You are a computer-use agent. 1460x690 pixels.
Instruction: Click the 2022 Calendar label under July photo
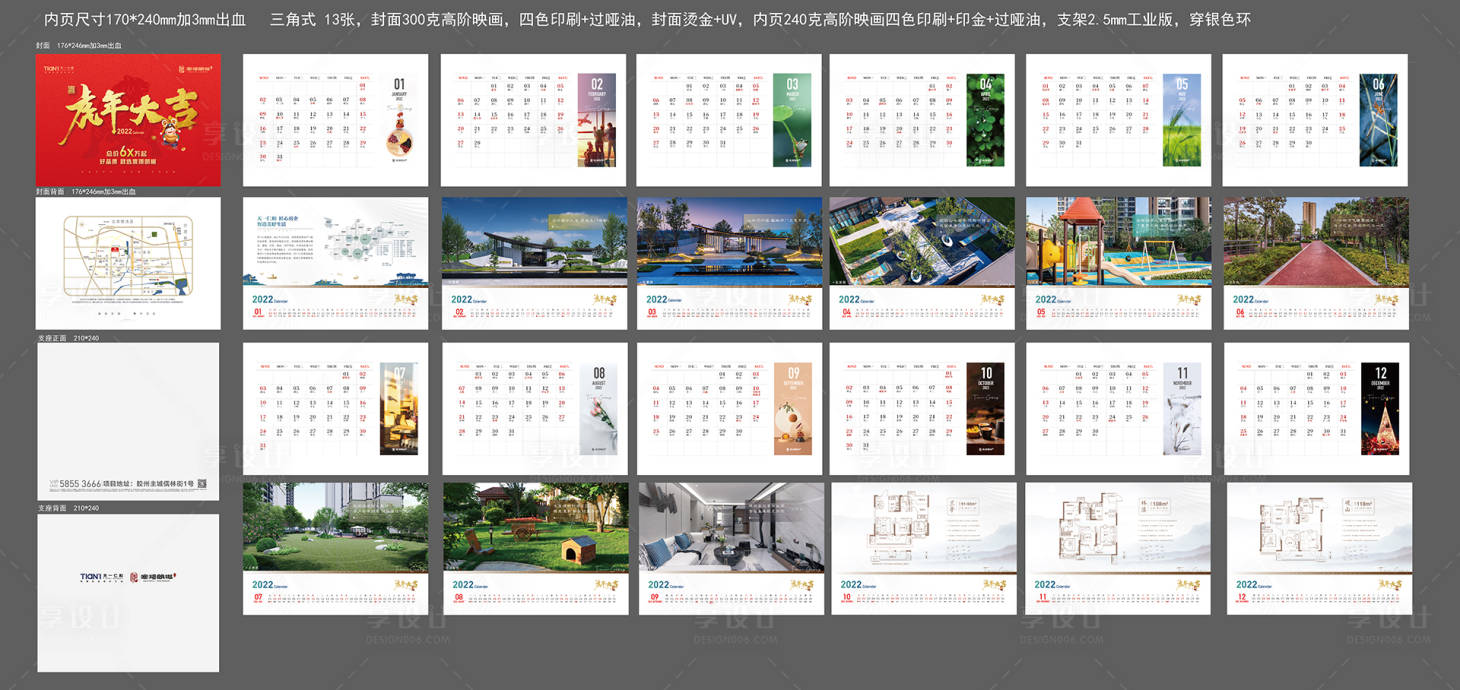coord(272,584)
